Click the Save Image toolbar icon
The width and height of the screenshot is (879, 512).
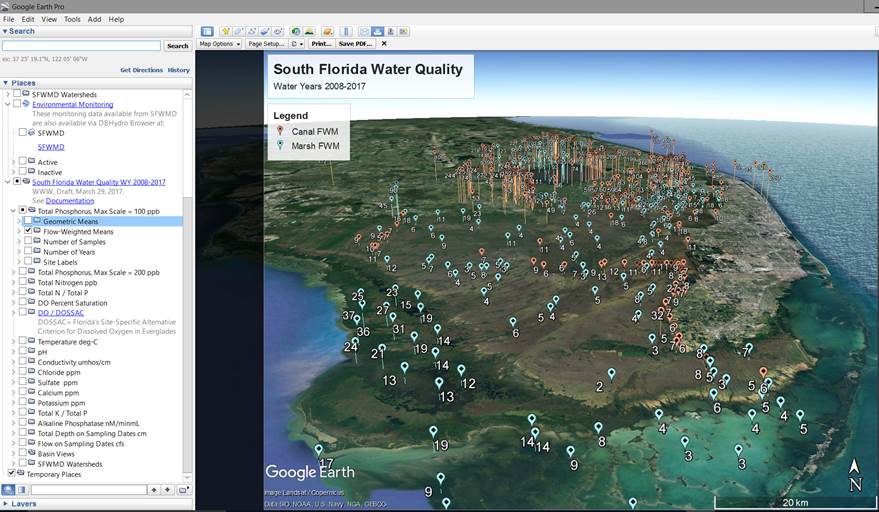391,31
